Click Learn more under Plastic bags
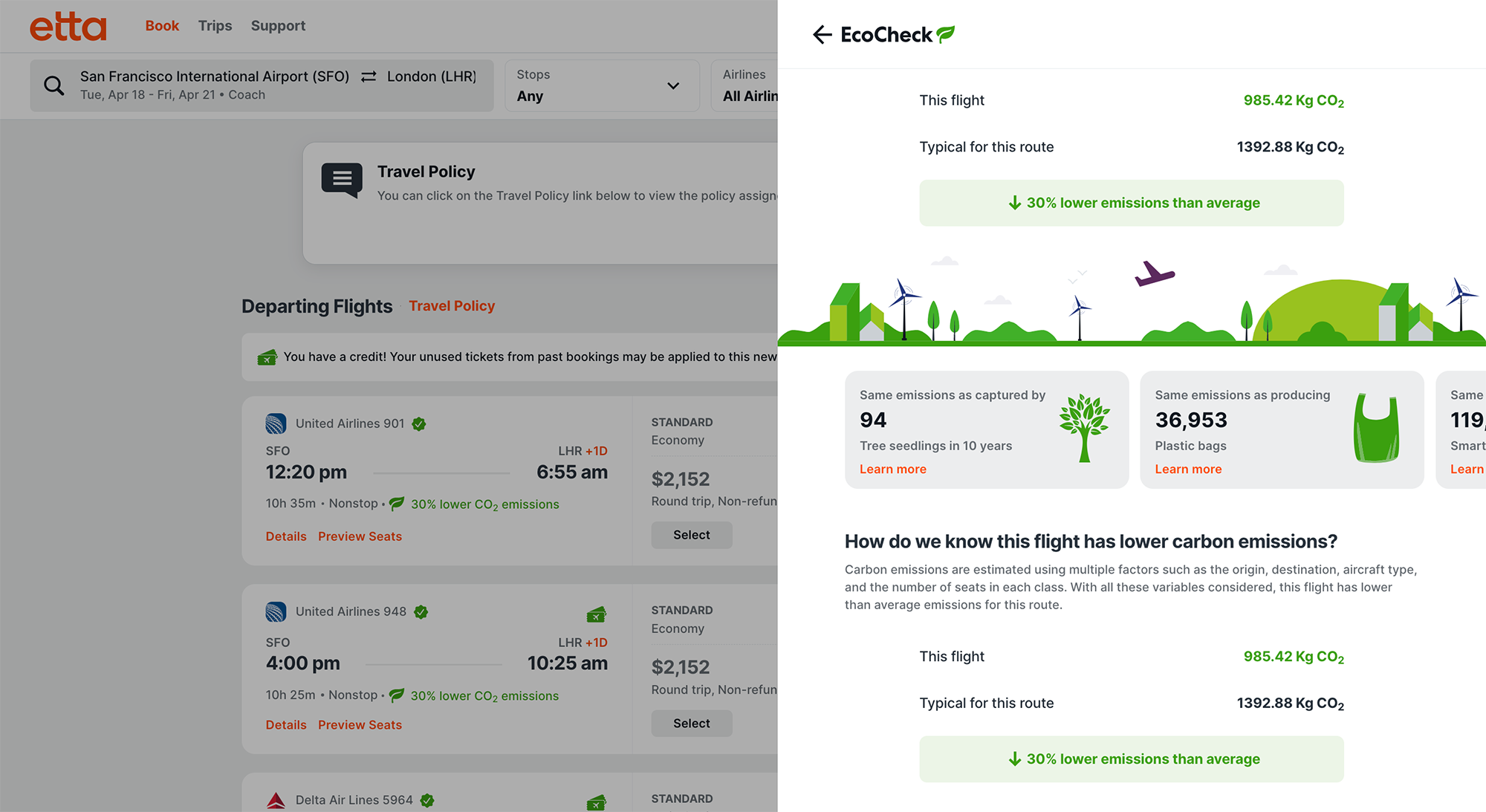This screenshot has width=1486, height=812. point(1187,470)
